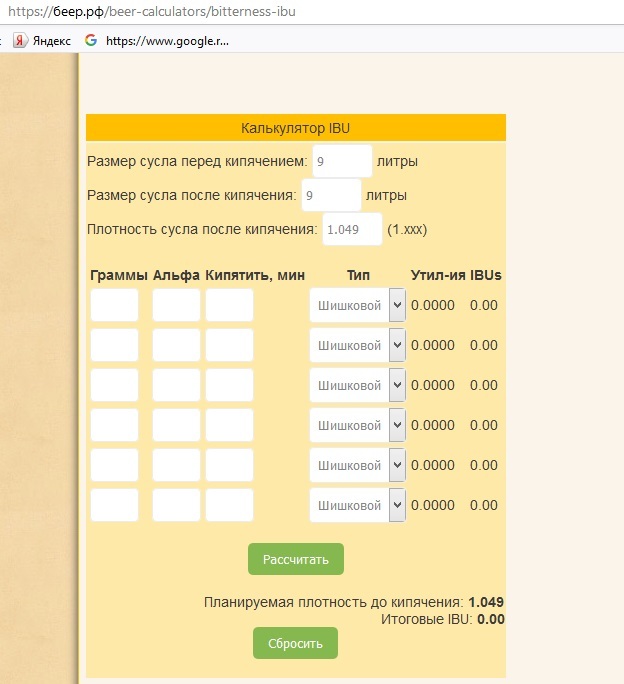The width and height of the screenshot is (624, 684).
Task: Expand the fourth row Шишковой dropdown
Action: pos(357,425)
